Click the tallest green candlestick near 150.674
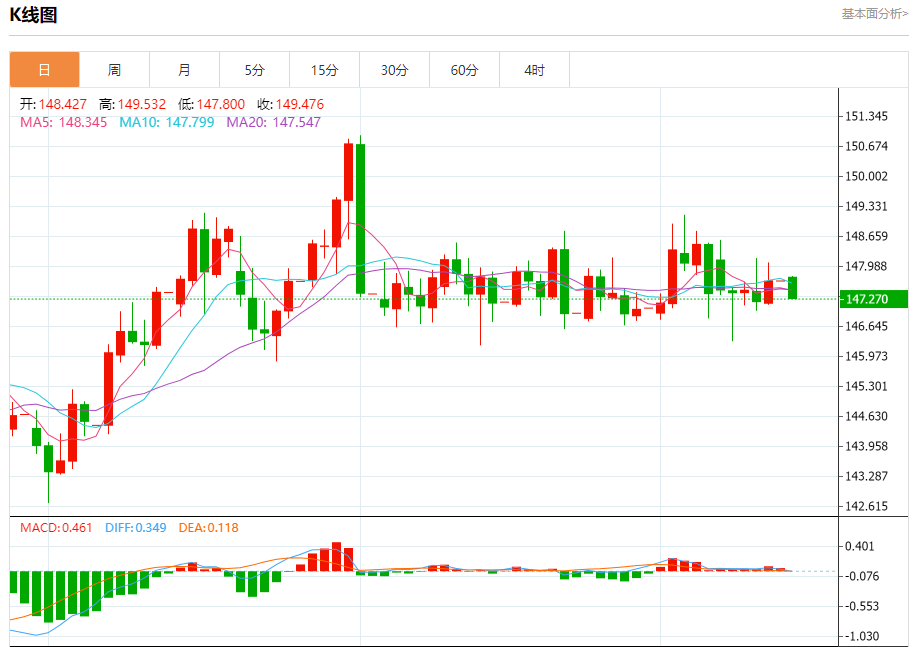Image resolution: width=917 pixels, height=647 pixels. click(x=360, y=218)
